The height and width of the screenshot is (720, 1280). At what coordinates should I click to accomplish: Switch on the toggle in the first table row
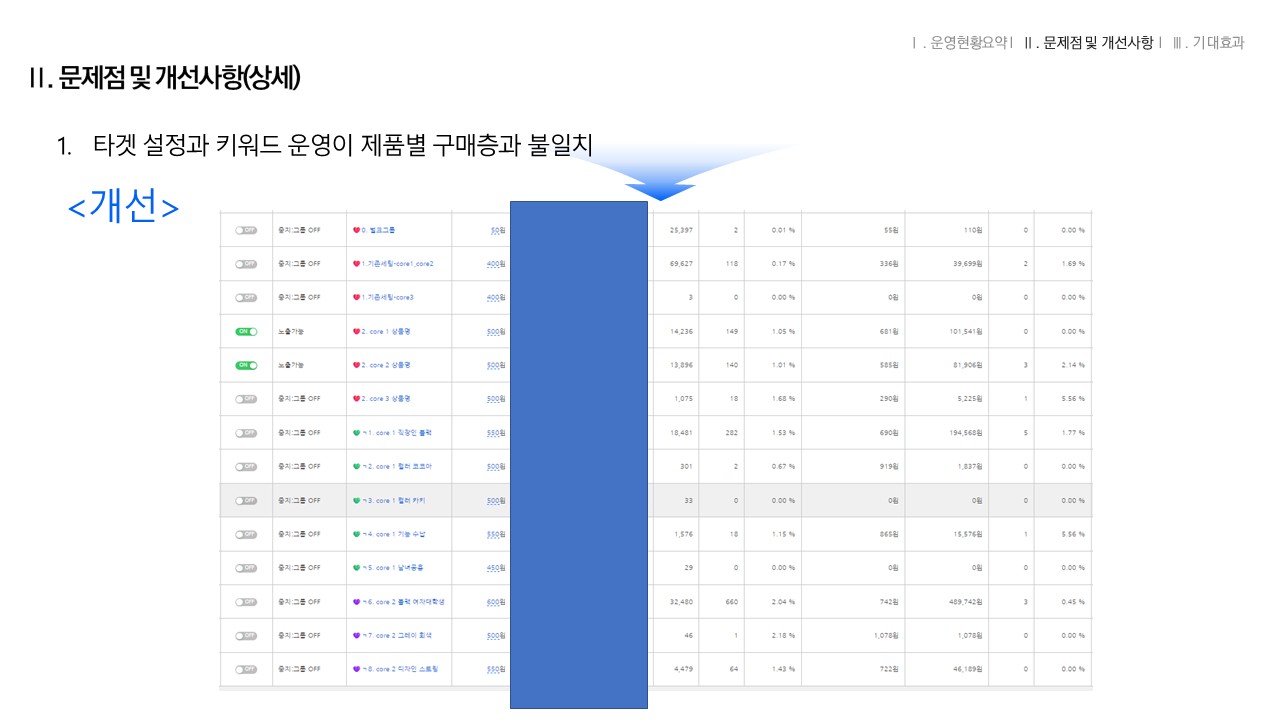[246, 230]
